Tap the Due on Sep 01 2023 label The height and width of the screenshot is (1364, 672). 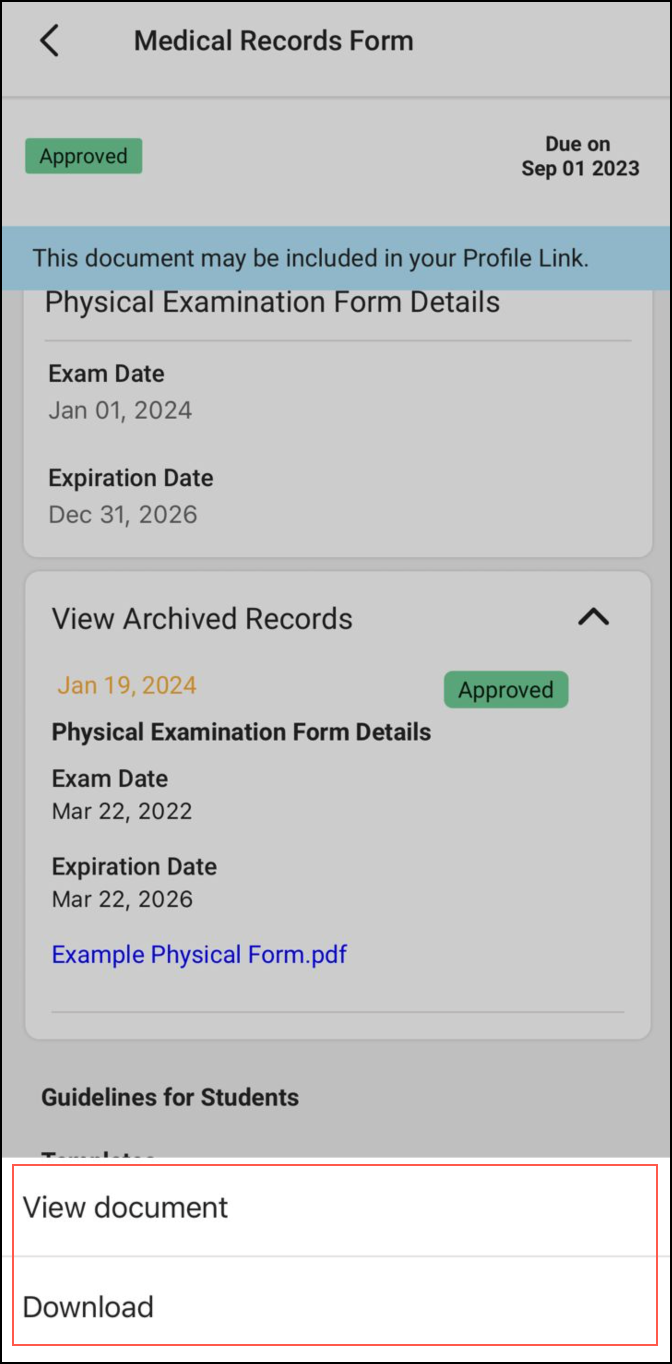pyautogui.click(x=580, y=156)
